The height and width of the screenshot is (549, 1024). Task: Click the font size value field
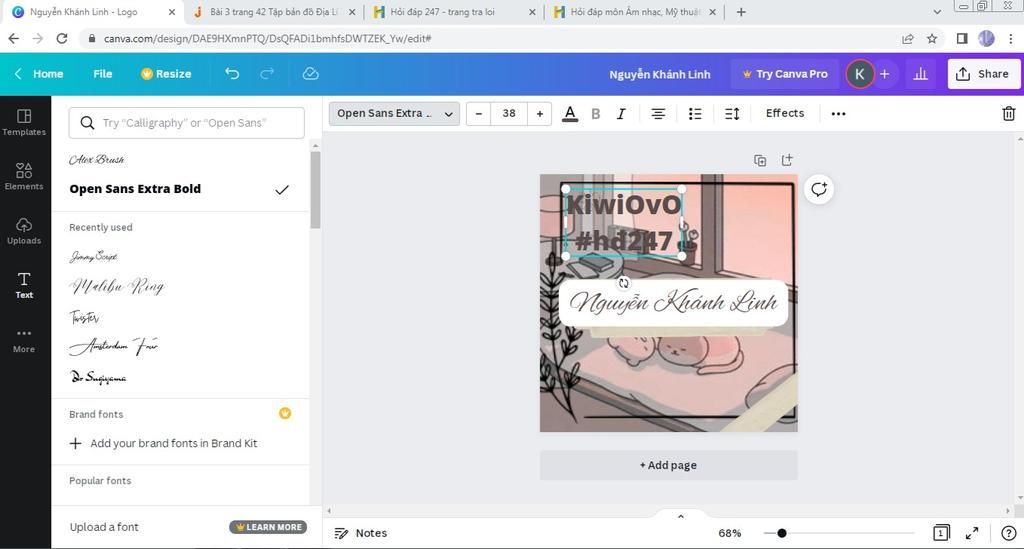(x=509, y=114)
